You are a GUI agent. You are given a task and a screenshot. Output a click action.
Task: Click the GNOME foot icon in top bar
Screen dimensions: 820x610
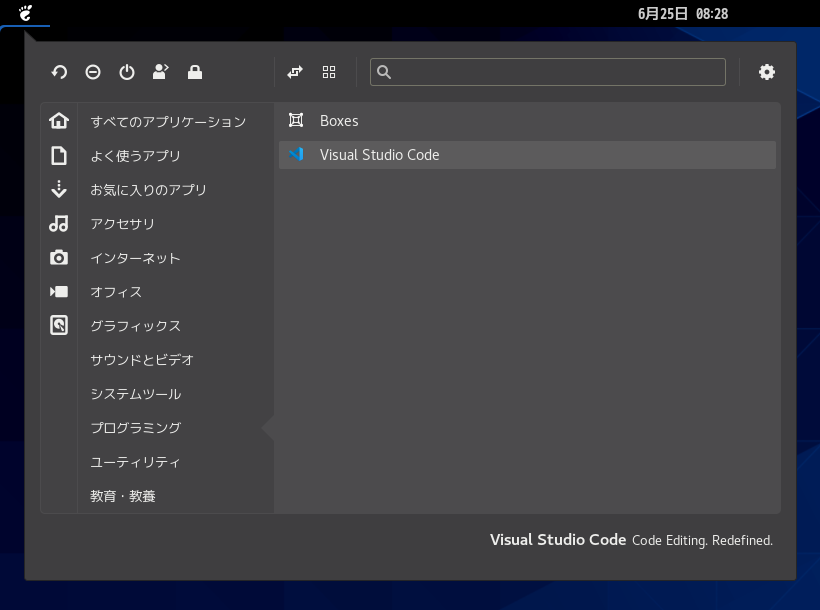(25, 13)
